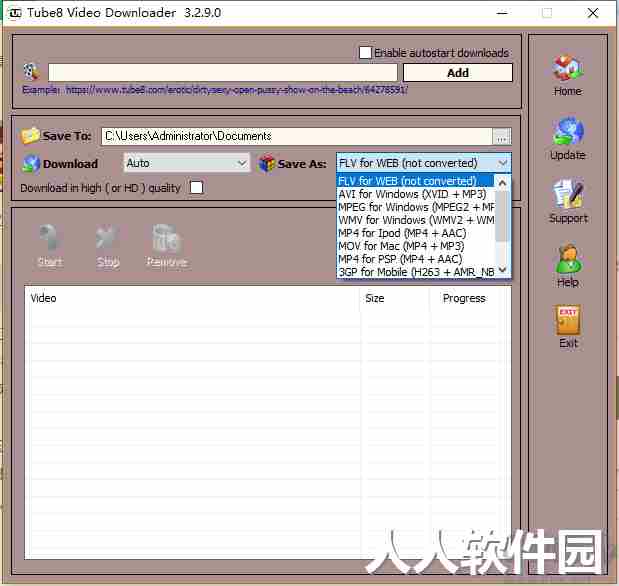Click the Exit door icon
Viewport: 619px width, 586px height.
[x=568, y=320]
